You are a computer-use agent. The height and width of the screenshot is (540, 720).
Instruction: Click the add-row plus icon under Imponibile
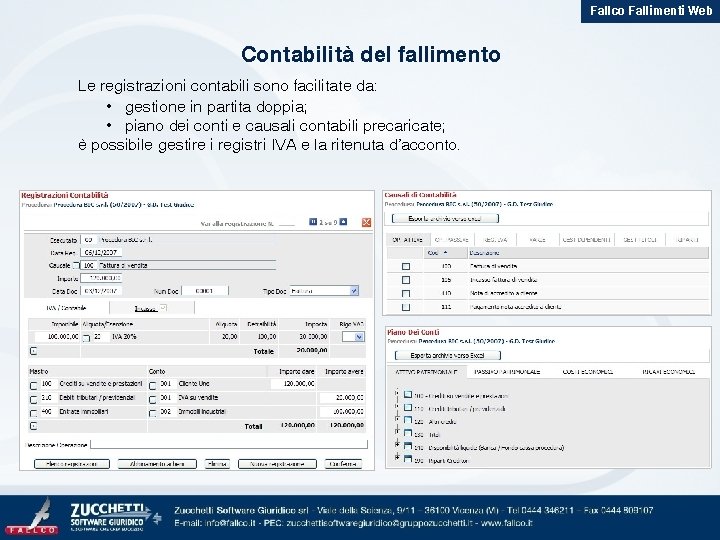point(34,351)
